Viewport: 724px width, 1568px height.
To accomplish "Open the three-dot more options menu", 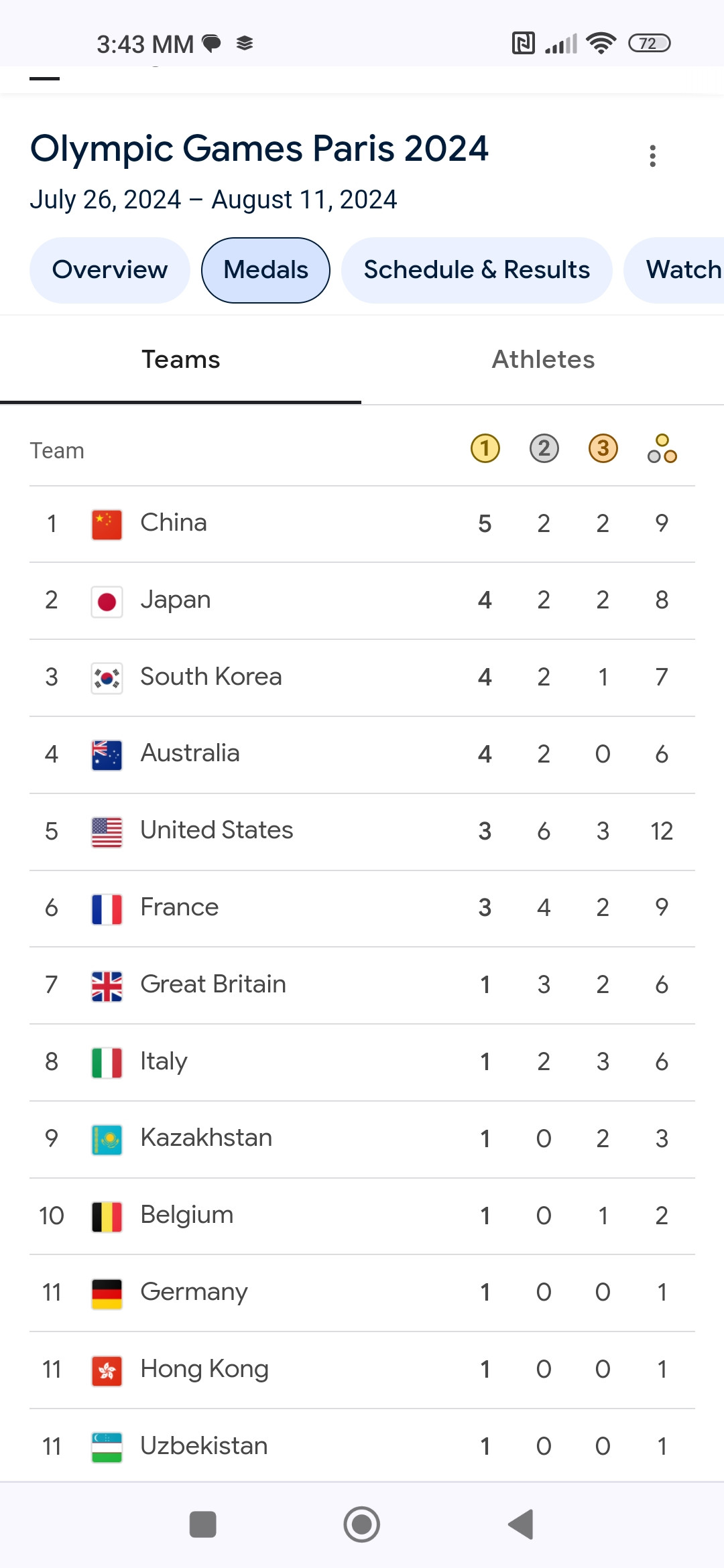I will pos(652,155).
